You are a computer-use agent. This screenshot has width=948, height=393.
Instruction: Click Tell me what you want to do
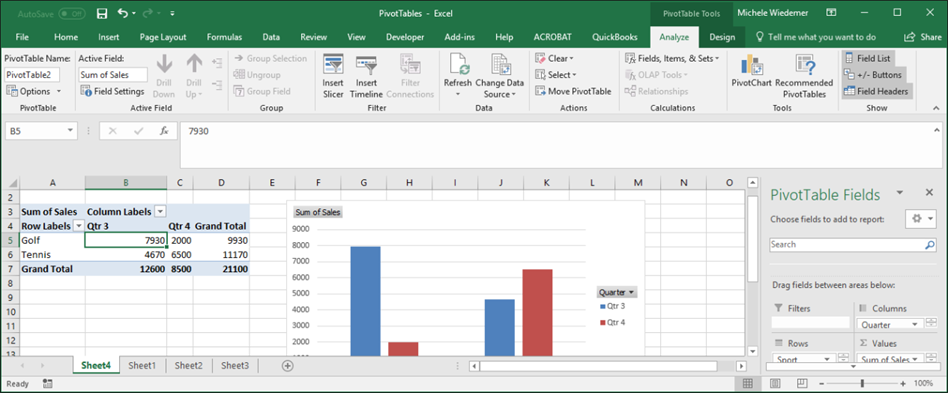point(816,37)
